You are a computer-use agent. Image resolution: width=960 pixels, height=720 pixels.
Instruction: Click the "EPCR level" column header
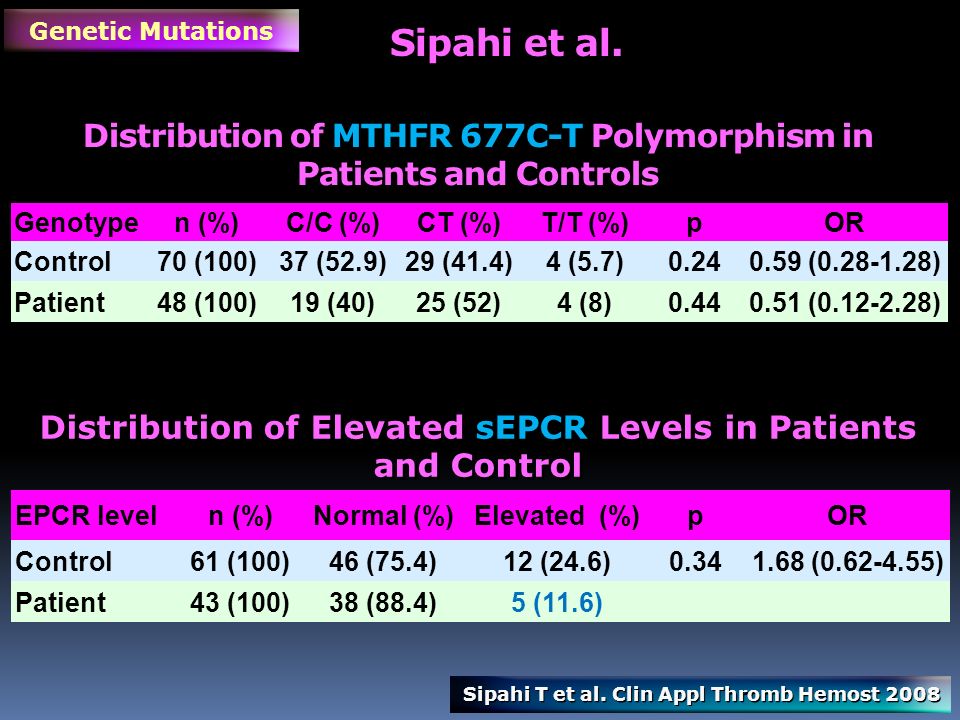[86, 516]
